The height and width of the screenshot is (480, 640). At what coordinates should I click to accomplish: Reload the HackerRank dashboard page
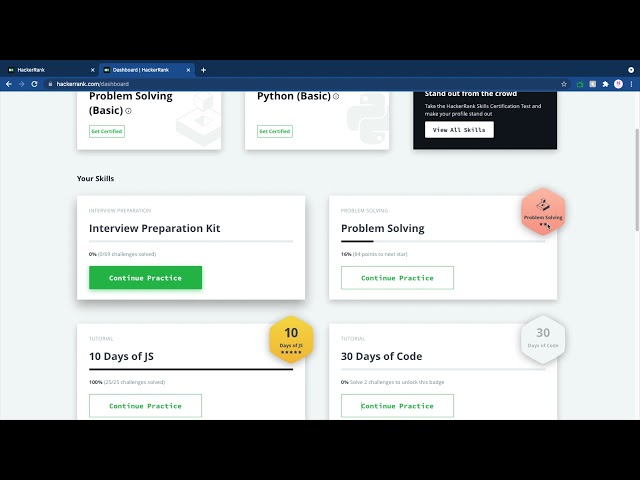pyautogui.click(x=35, y=84)
